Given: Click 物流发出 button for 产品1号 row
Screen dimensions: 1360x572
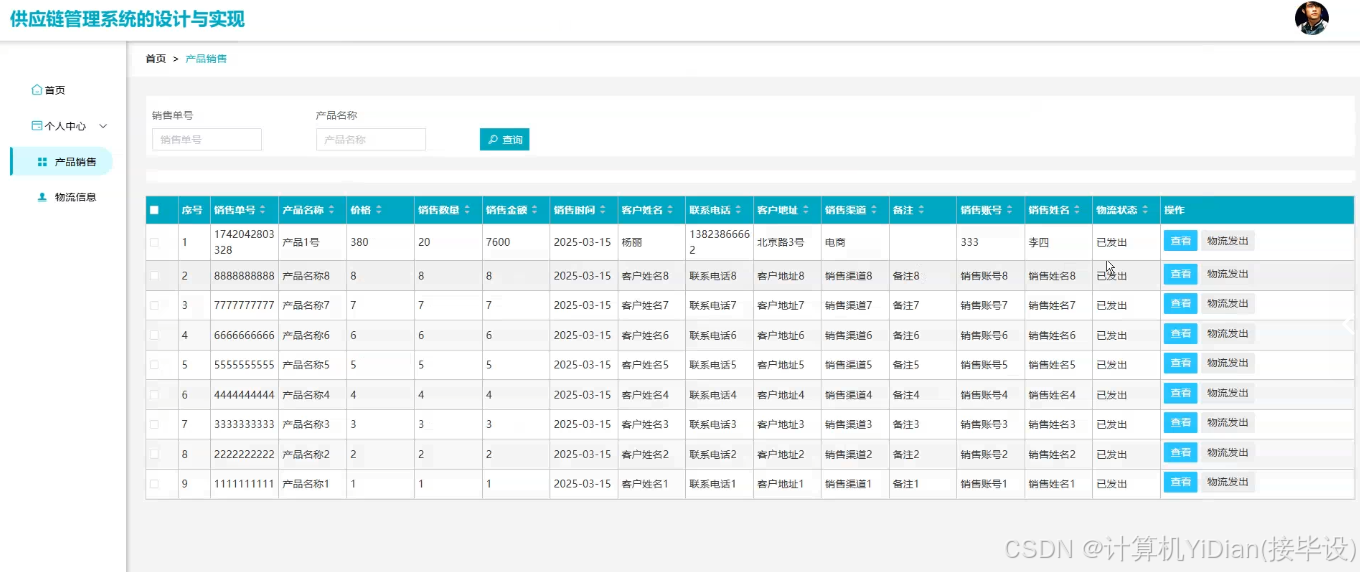Looking at the screenshot, I should click(1227, 241).
